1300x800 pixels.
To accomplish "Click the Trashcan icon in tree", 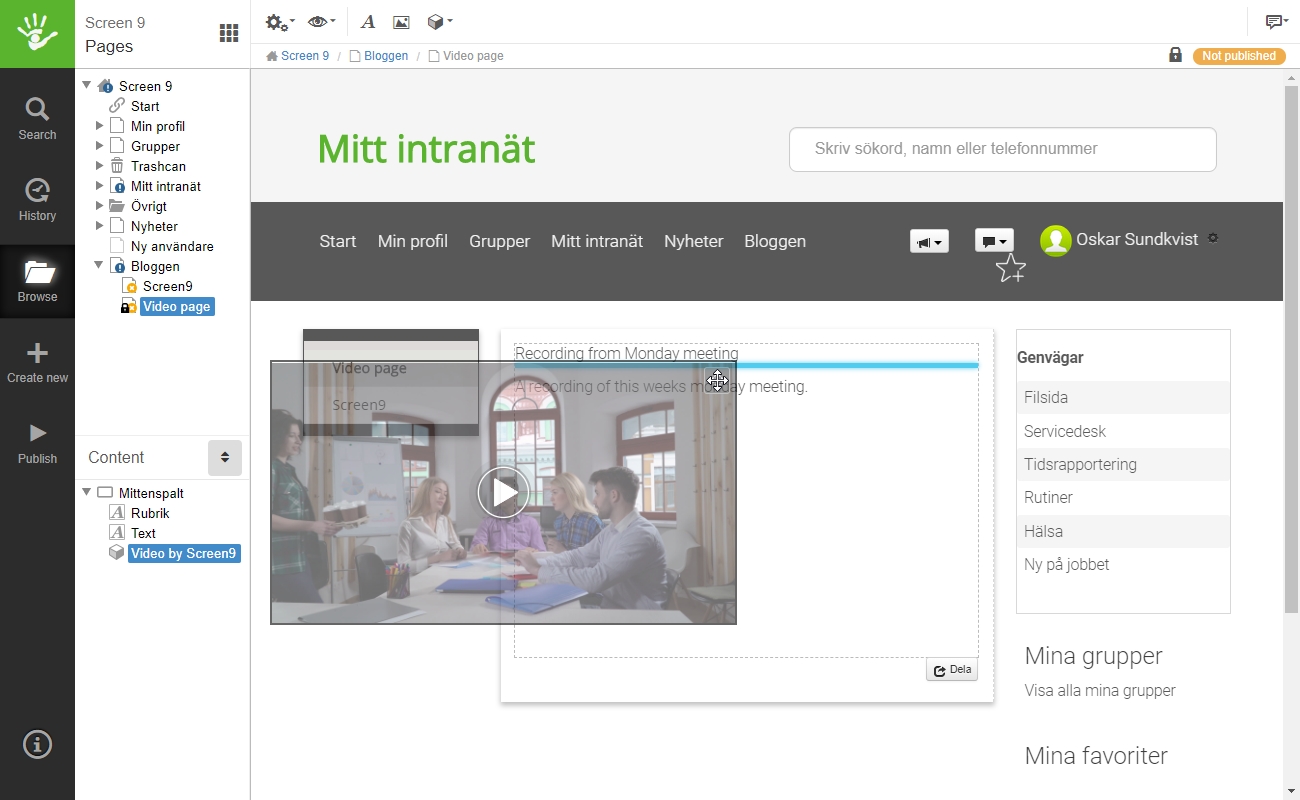I will coord(117,166).
